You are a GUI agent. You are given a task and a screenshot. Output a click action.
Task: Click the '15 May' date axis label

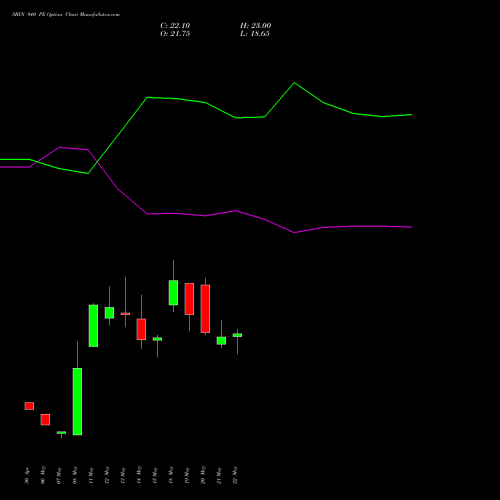[x=155, y=475]
